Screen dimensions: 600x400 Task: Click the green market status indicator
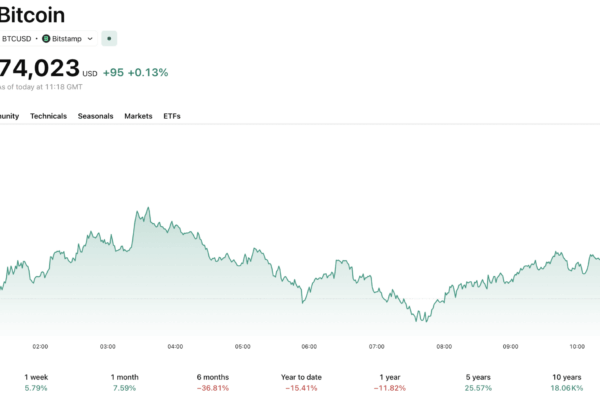click(x=109, y=39)
